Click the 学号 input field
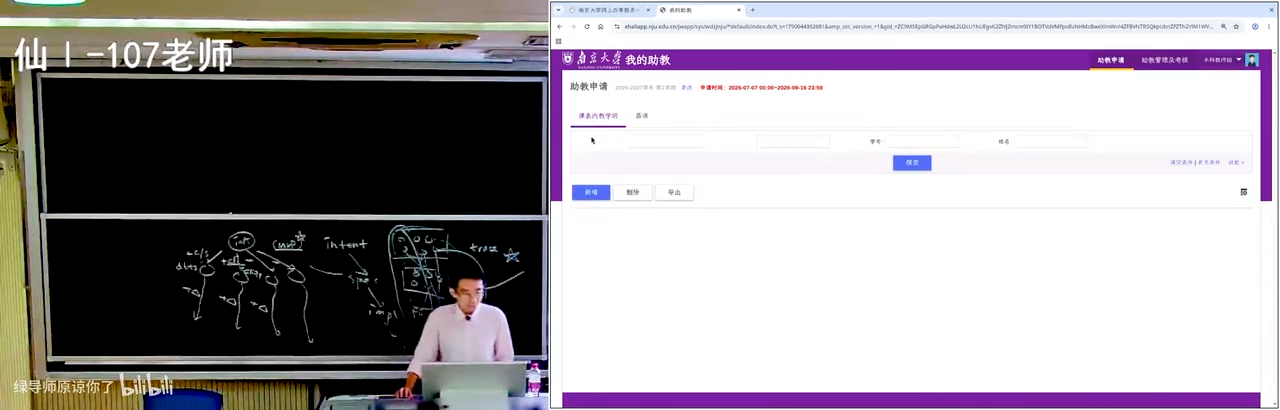This screenshot has width=1280, height=410. 922,141
